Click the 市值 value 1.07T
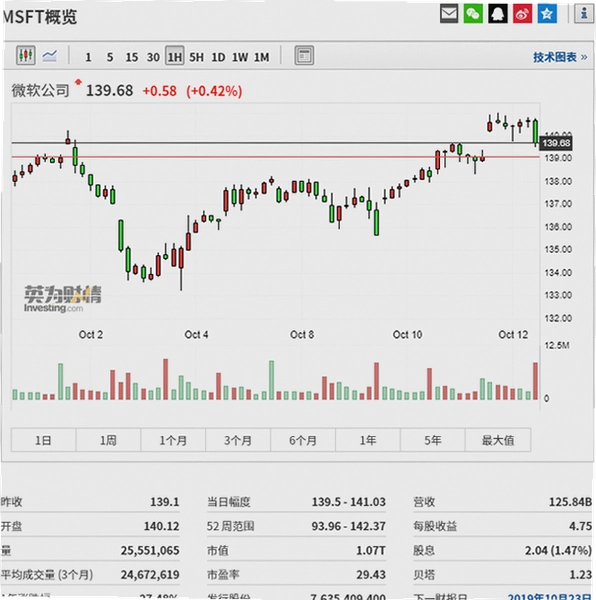 click(371, 550)
